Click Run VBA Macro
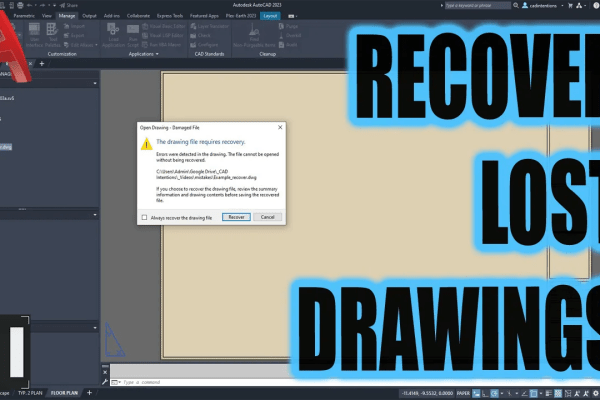Screen dimensions: 600x400 tap(161, 45)
